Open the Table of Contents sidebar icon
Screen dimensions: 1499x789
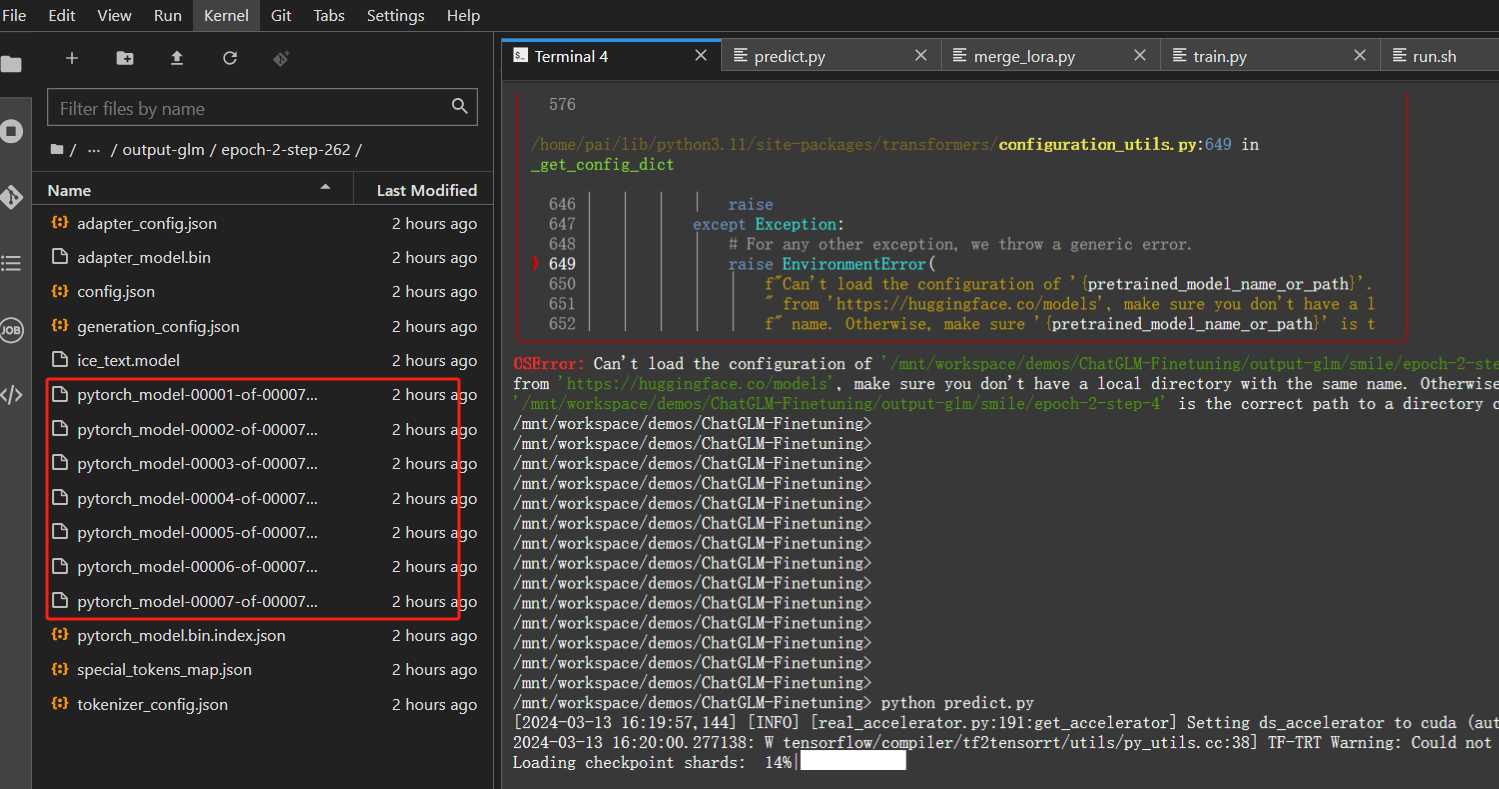tap(11, 263)
